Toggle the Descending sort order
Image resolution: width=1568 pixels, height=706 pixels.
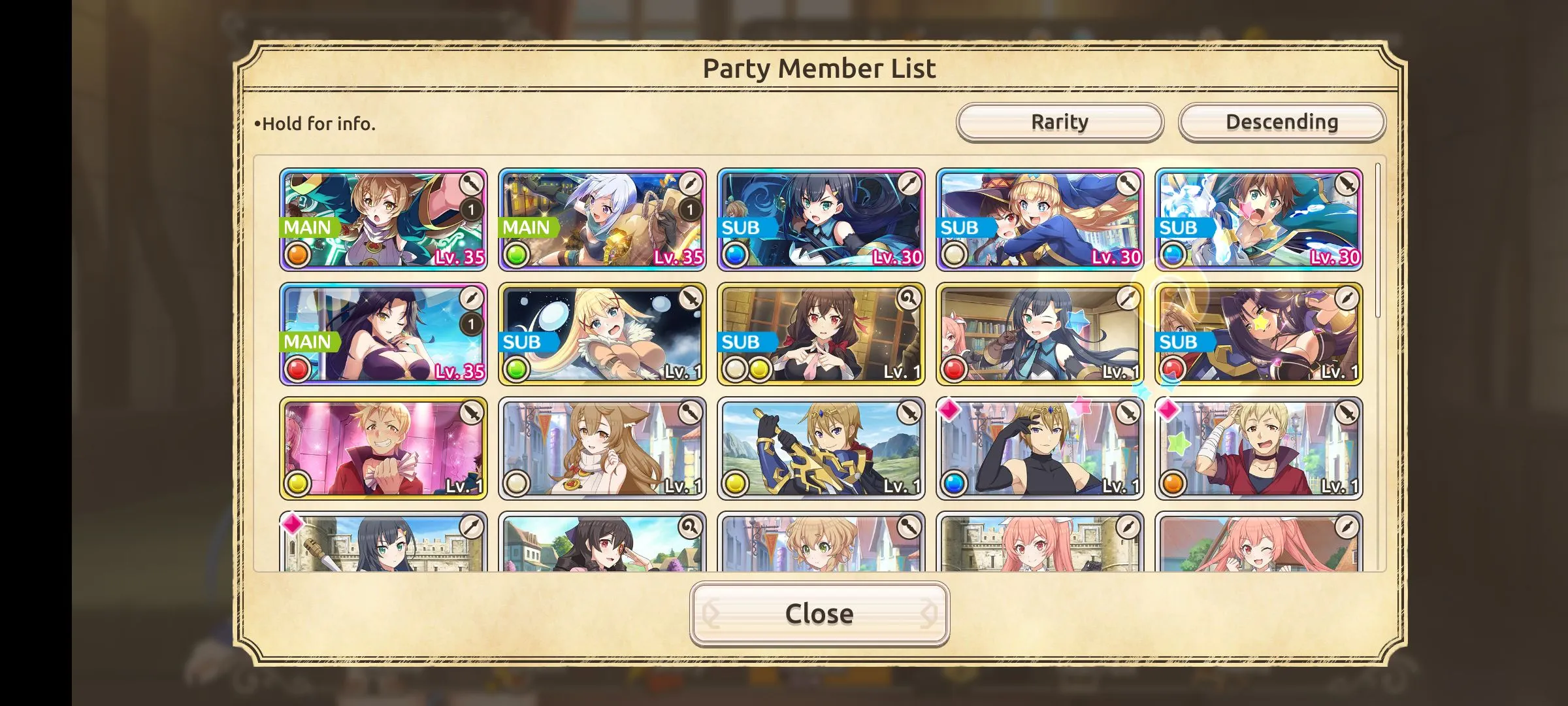[1282, 122]
